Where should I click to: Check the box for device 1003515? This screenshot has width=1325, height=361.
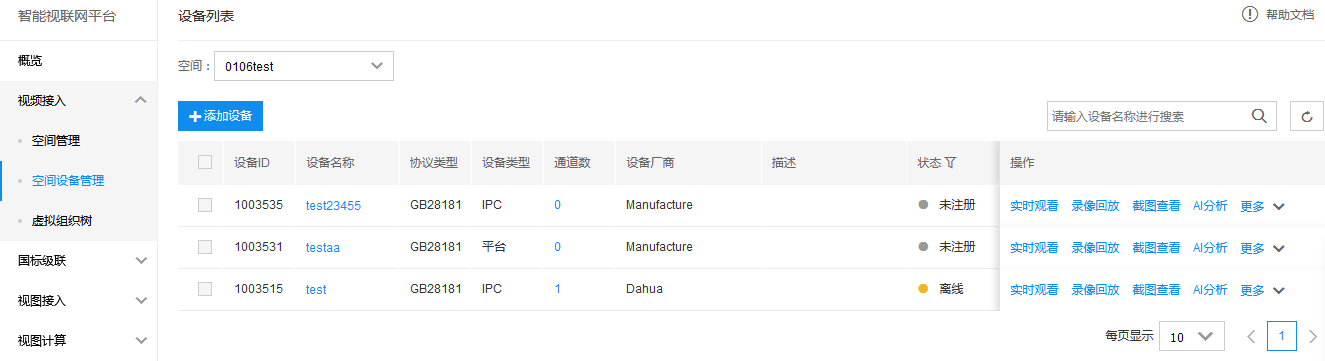[205, 289]
